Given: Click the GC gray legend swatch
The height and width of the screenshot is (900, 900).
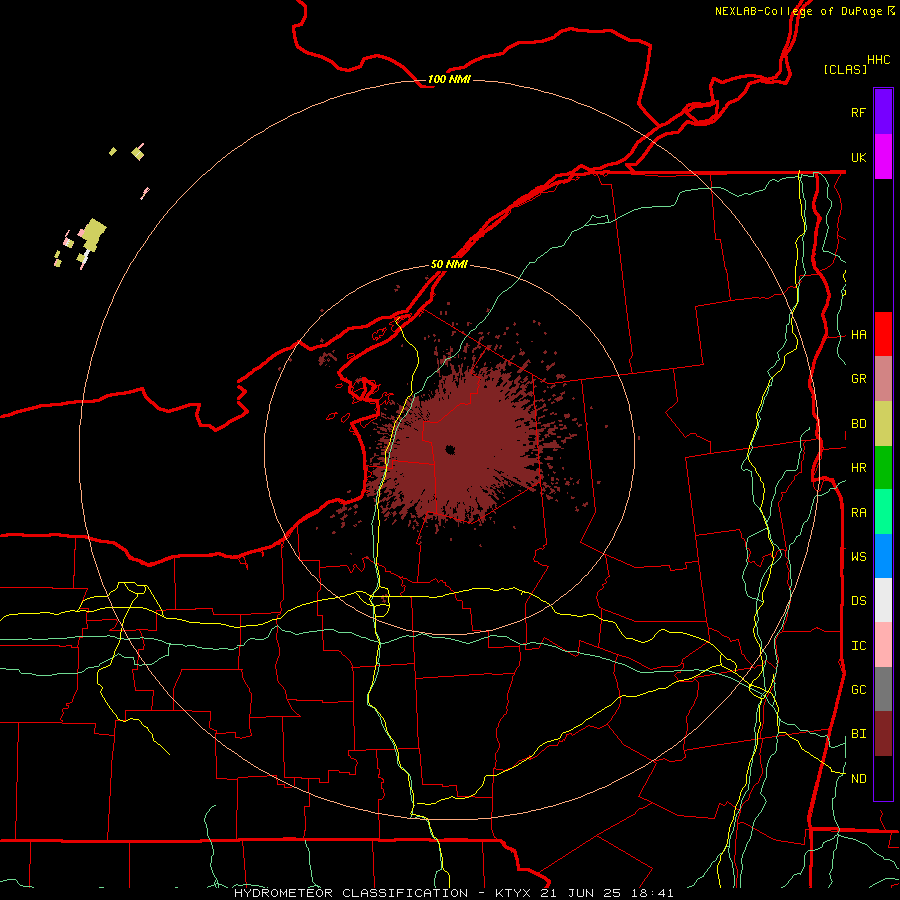Looking at the screenshot, I should click(883, 689).
